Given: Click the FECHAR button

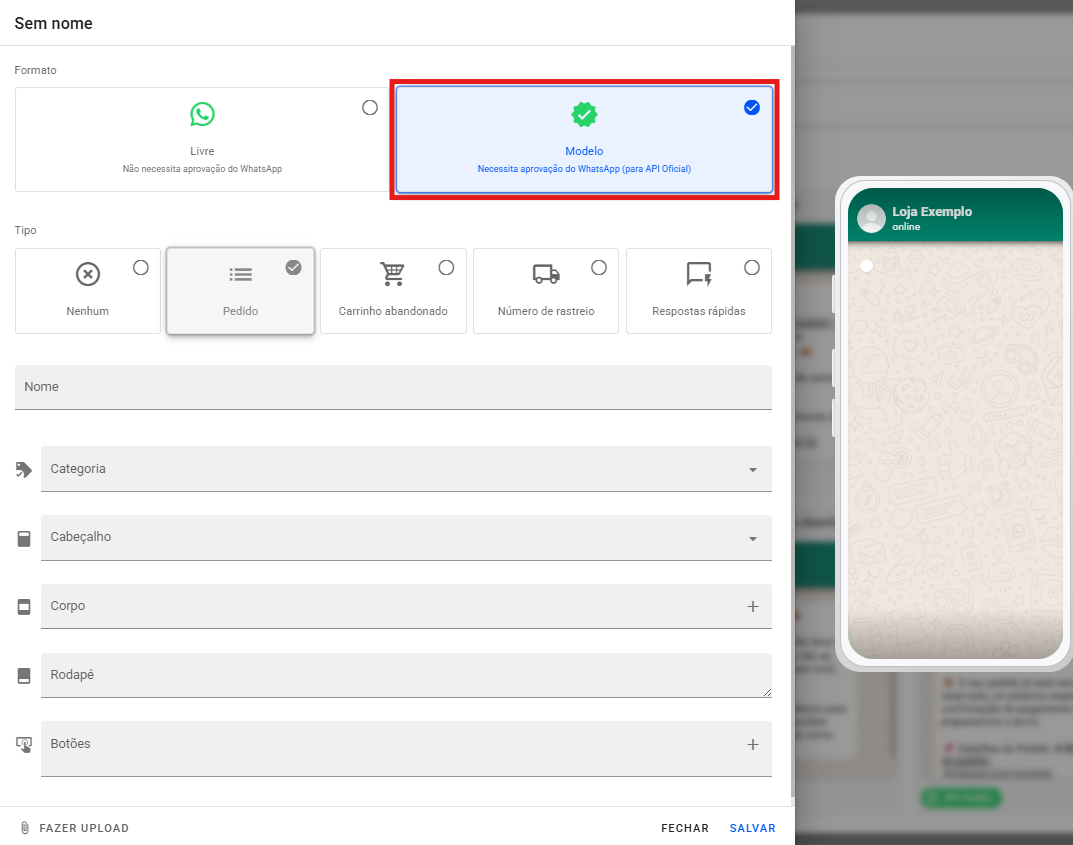Looking at the screenshot, I should [x=684, y=828].
